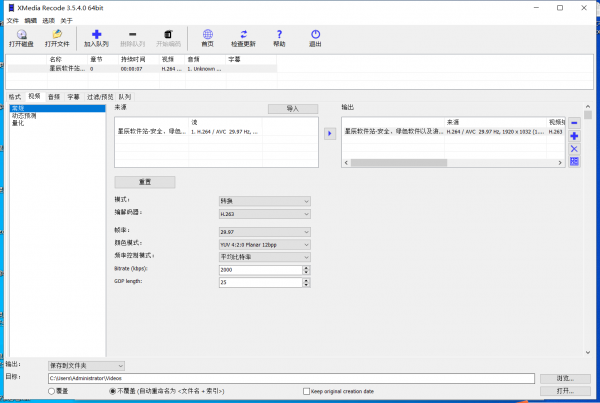Click the 导入 (Import) button
Viewport: 600px width, 403px height.
tap(293, 109)
